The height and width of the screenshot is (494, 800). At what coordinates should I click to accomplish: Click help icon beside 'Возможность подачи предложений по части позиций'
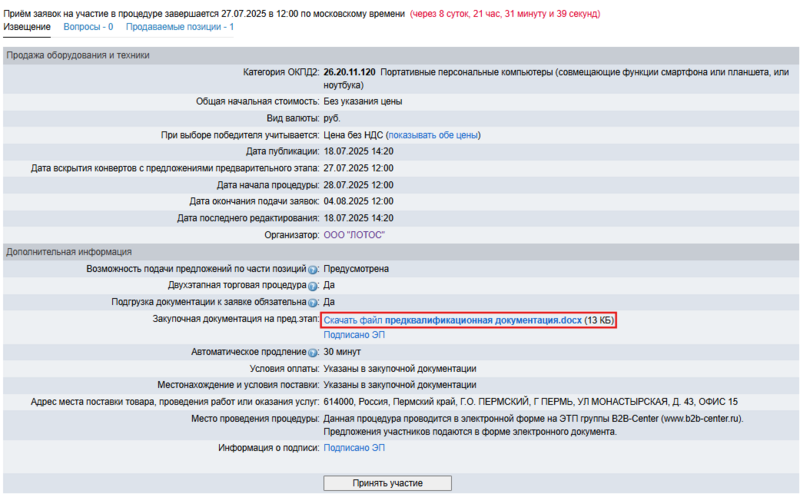313,269
